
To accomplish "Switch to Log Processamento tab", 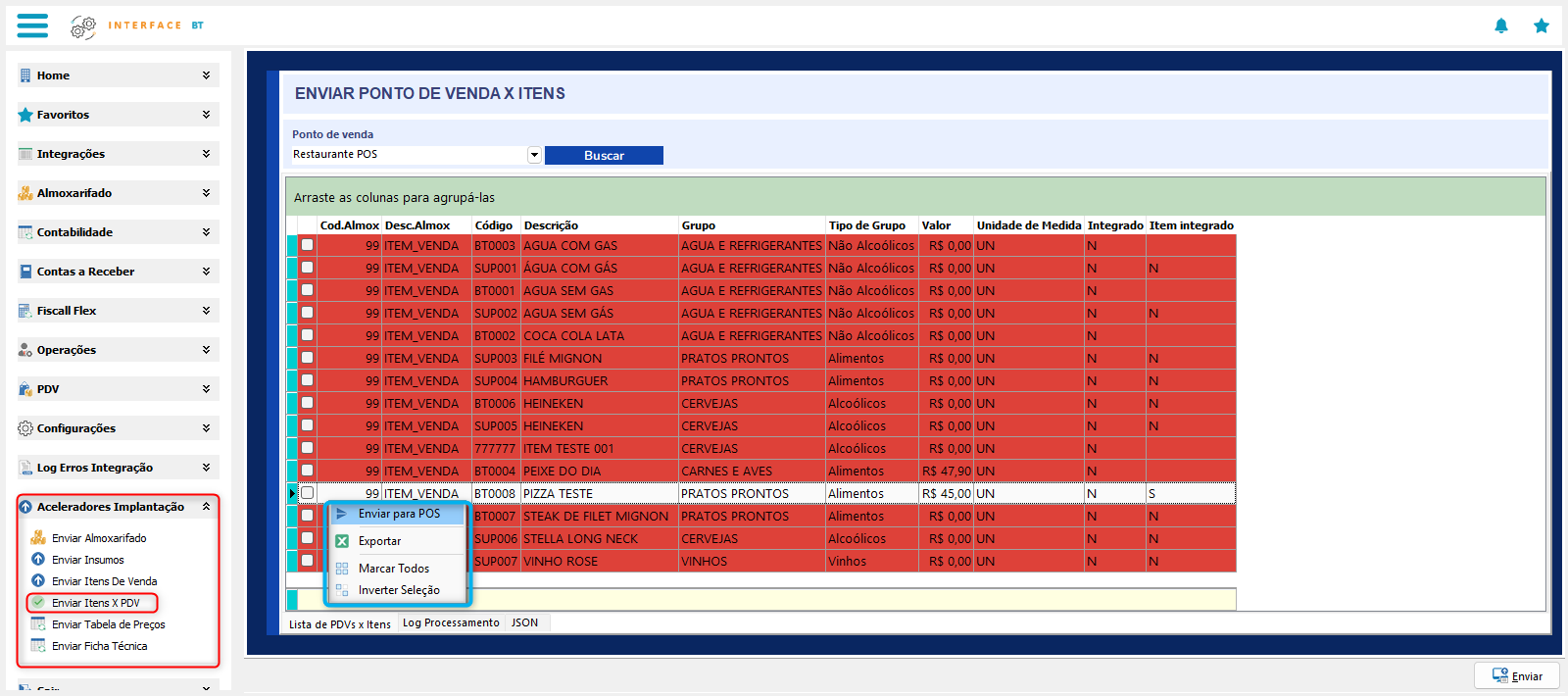I will 451,622.
